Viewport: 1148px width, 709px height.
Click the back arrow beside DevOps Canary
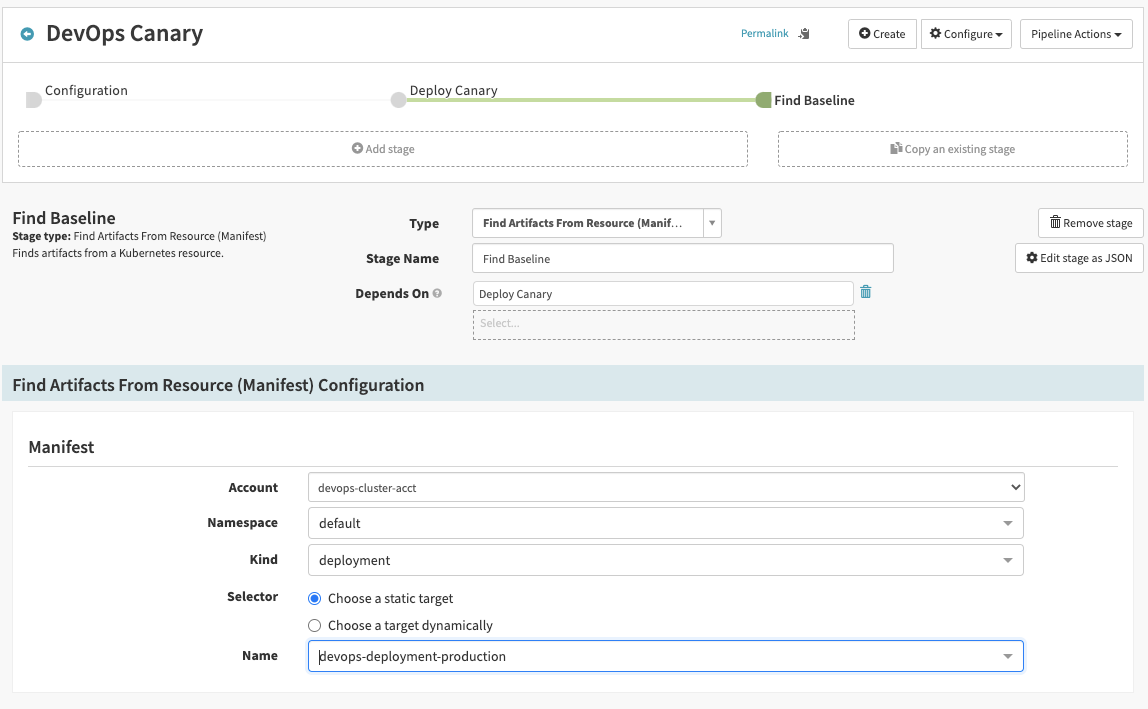[x=27, y=34]
